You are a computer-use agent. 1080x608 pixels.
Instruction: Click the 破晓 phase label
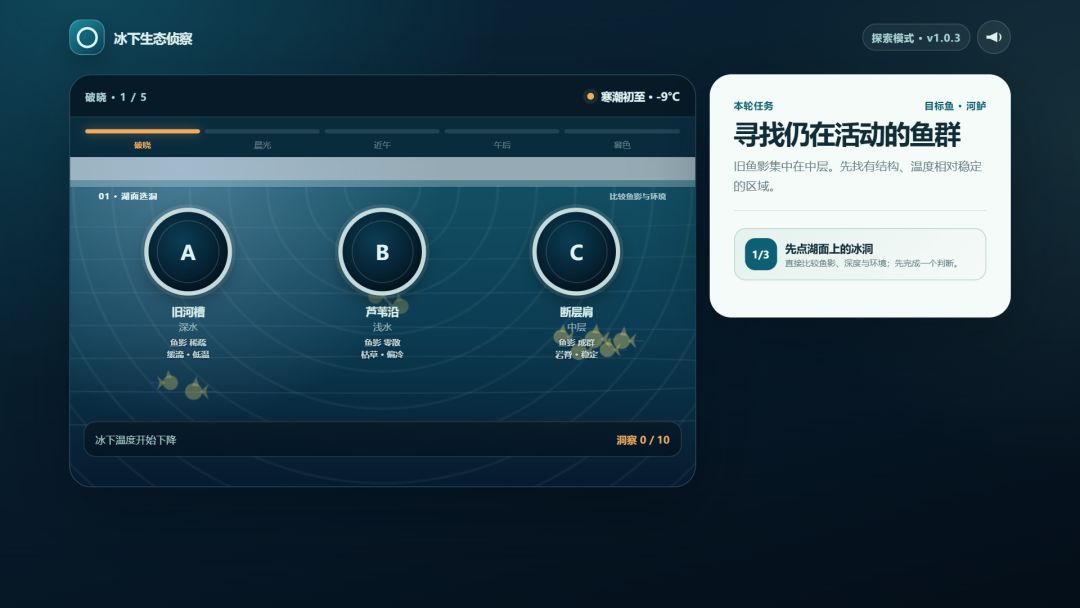click(x=143, y=145)
